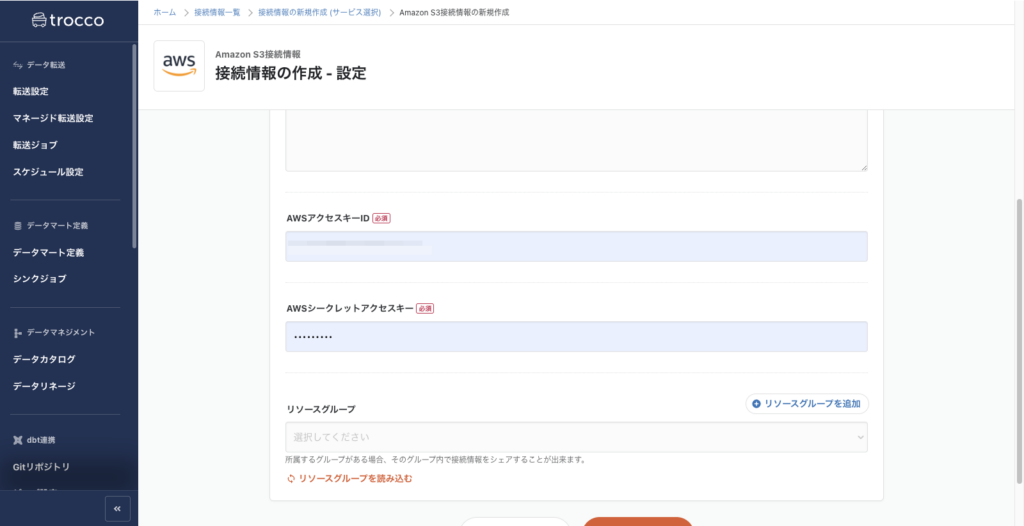The image size is (1024, 526).
Task: Focus the AWSアクセスキーID input field
Action: [x=576, y=246]
